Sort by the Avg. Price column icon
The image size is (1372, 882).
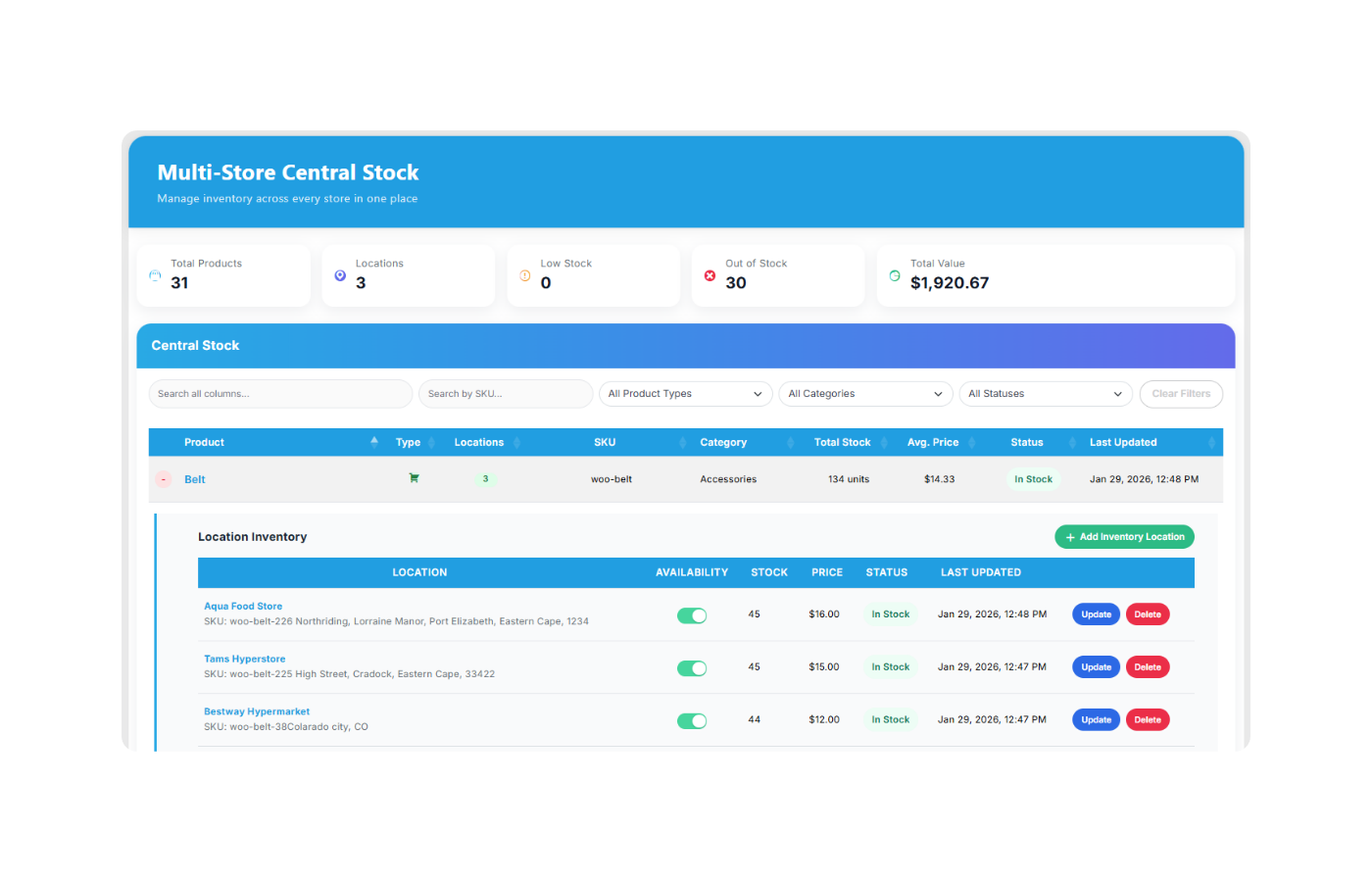pos(972,442)
